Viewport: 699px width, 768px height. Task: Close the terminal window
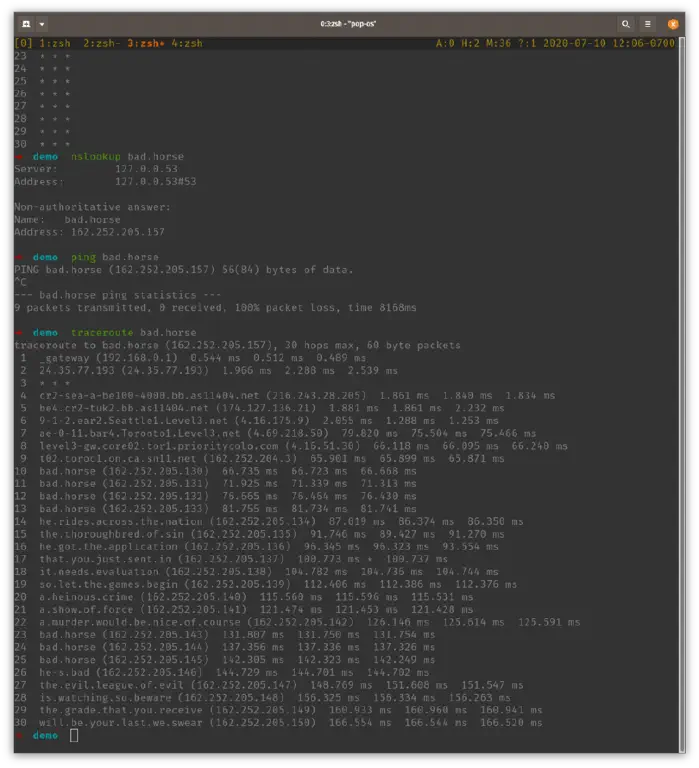(673, 24)
